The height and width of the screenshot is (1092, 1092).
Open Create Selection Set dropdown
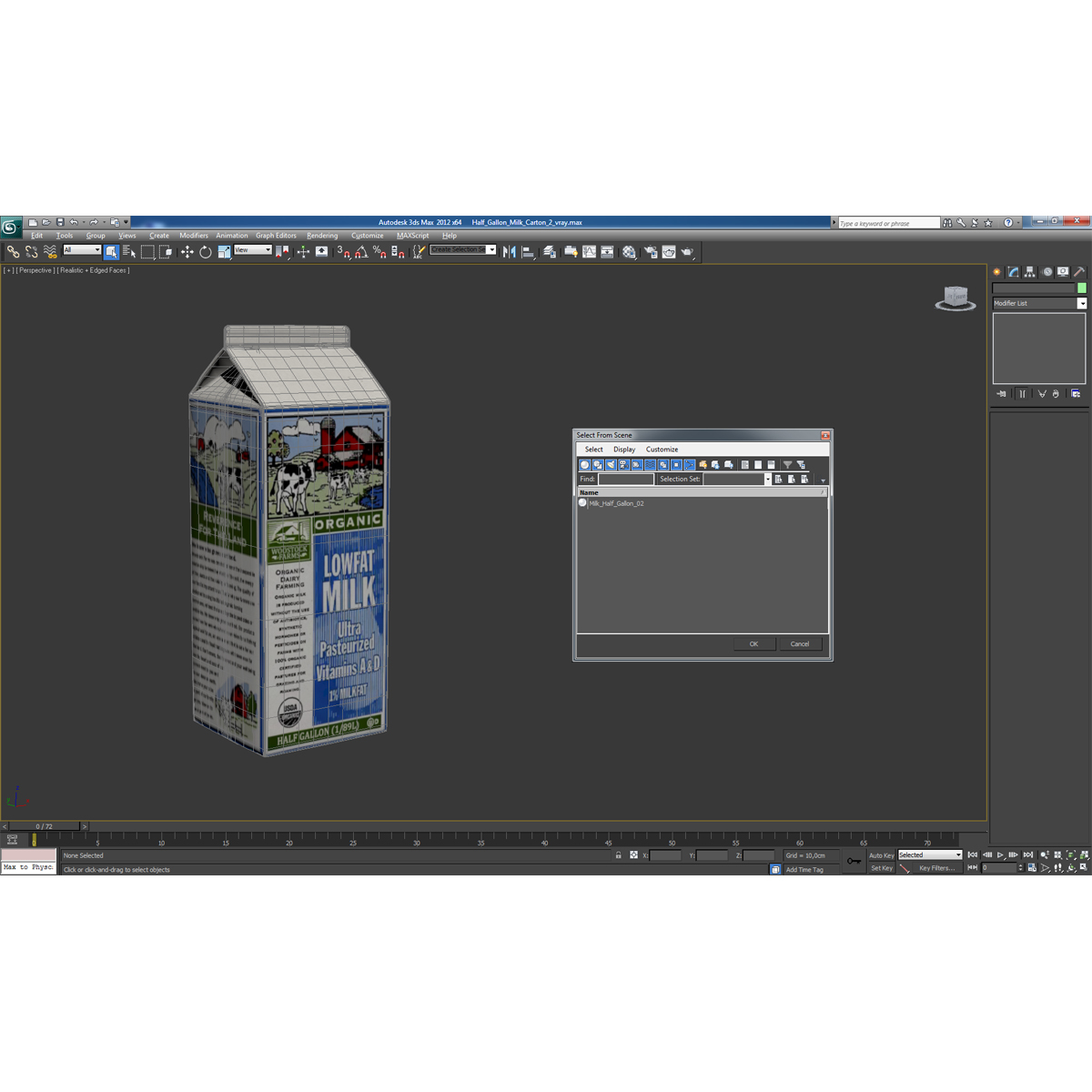492,249
